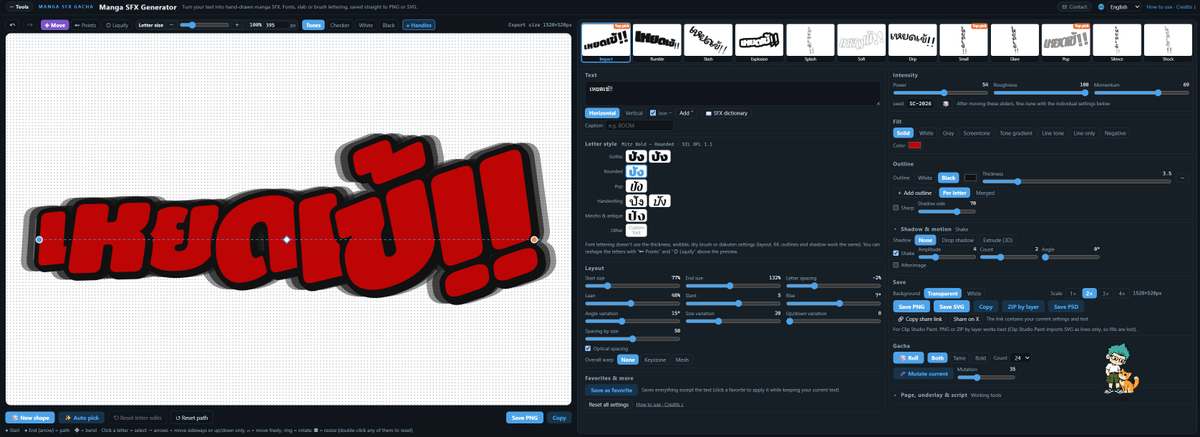
Task: Click Add outline button
Action: [x=915, y=192]
